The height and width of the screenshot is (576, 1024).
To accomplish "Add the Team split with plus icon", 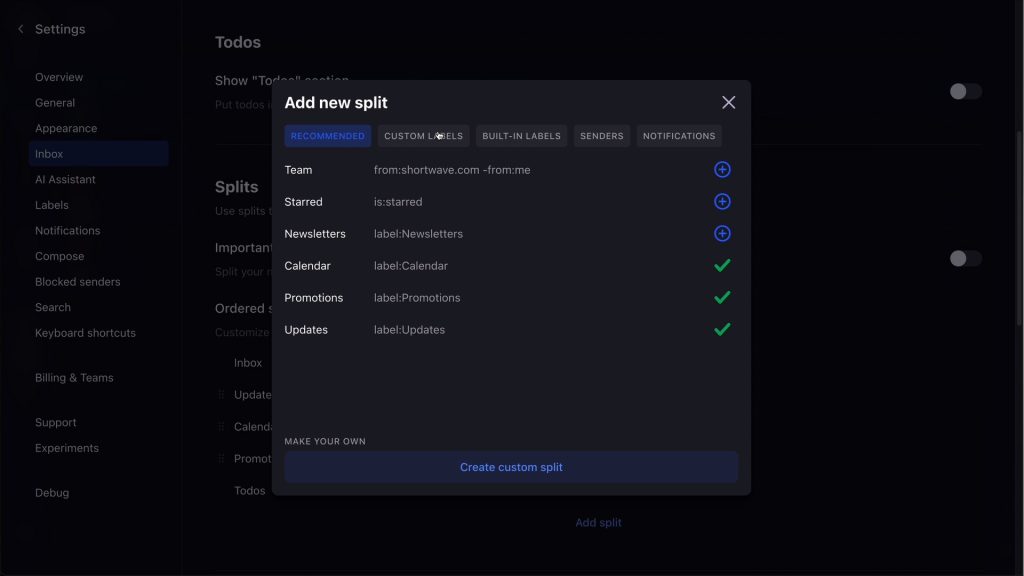I will (x=722, y=170).
